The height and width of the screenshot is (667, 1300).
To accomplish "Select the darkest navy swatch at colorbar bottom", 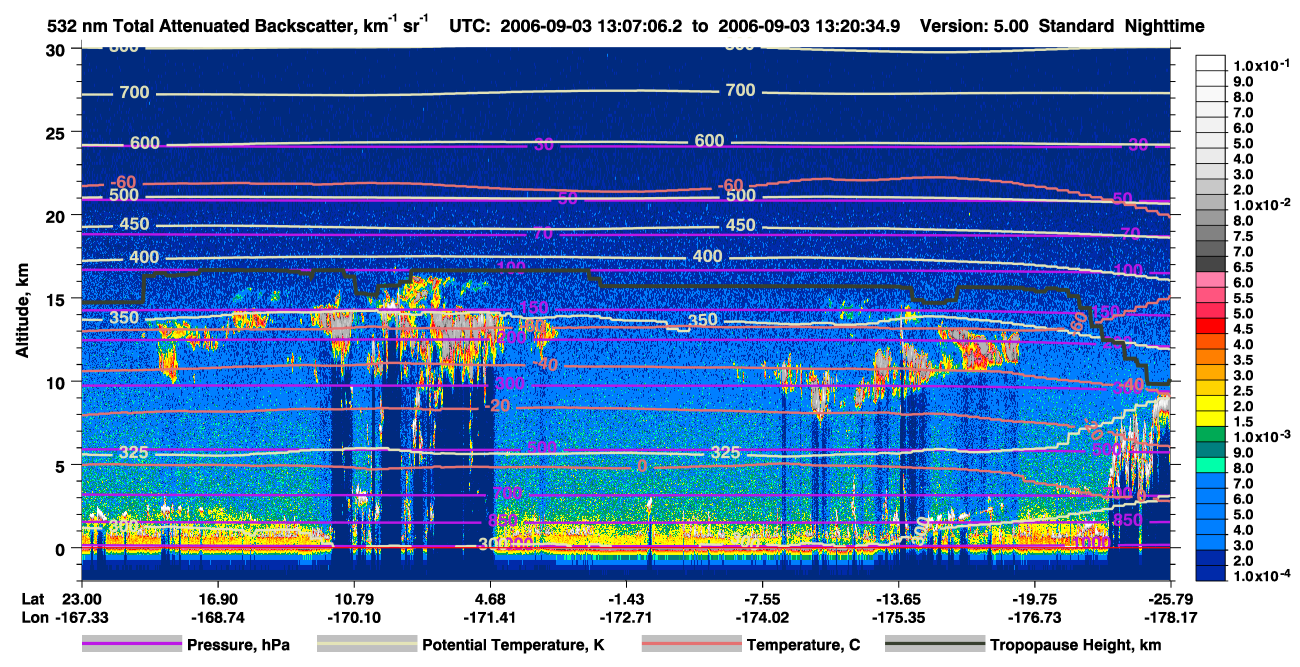I will tap(1211, 575).
